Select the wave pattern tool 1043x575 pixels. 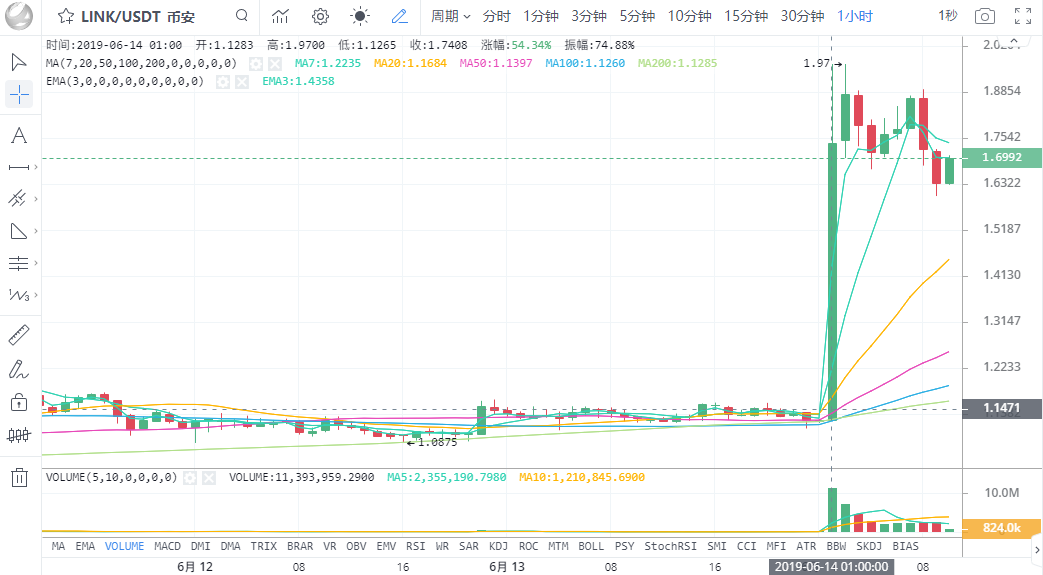coord(19,295)
